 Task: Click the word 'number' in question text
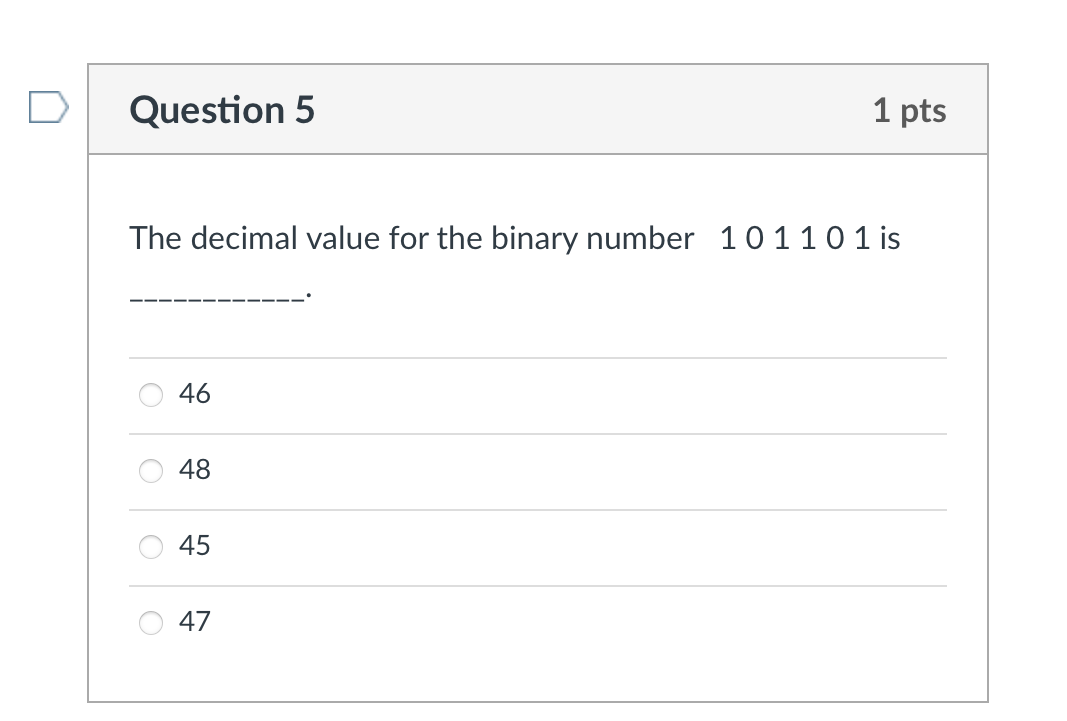click(x=640, y=239)
